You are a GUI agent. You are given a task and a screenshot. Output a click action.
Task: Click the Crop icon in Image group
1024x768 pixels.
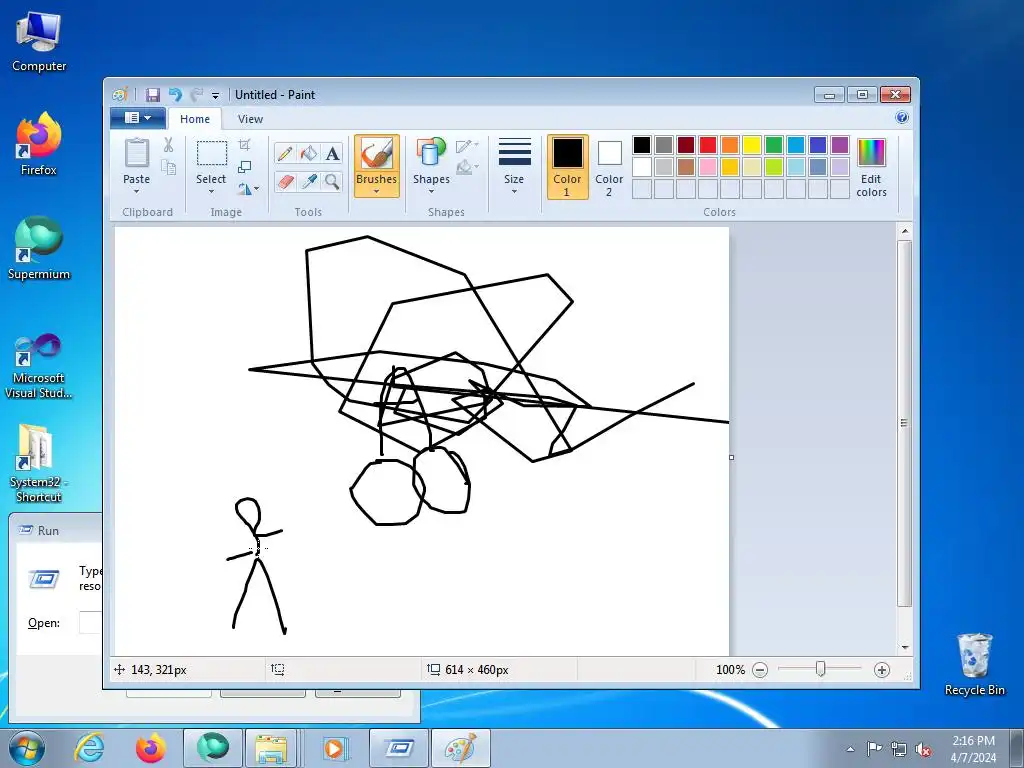(x=244, y=145)
